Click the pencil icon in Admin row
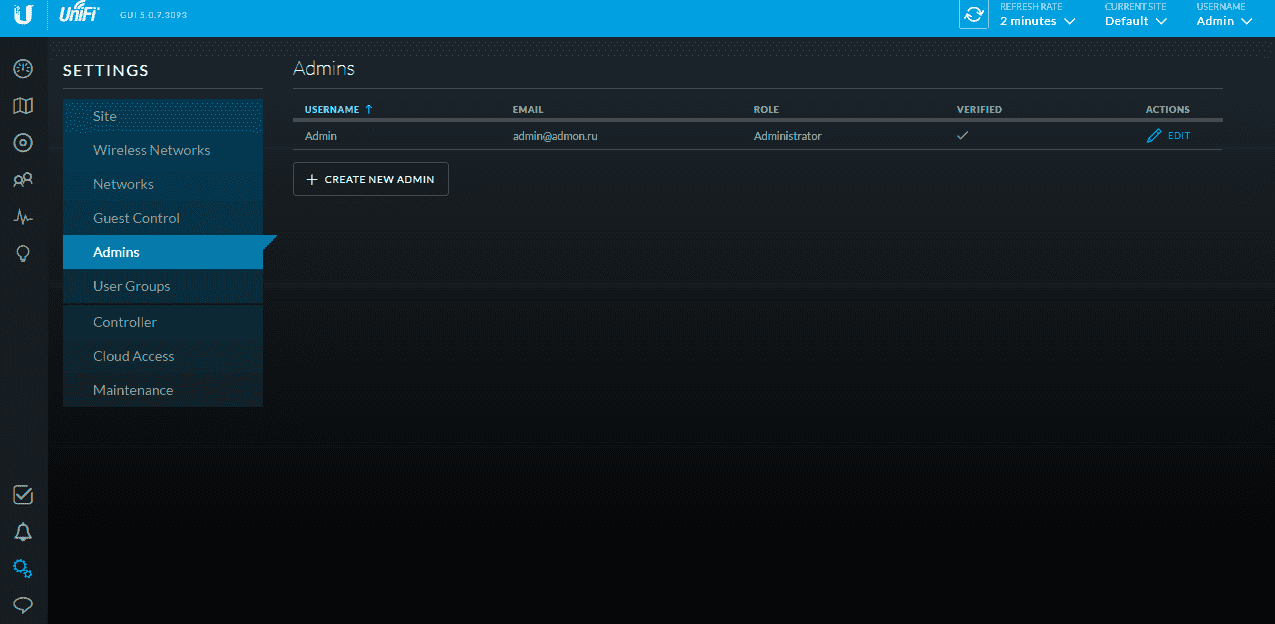Viewport: 1275px width, 624px height. [x=1154, y=136]
